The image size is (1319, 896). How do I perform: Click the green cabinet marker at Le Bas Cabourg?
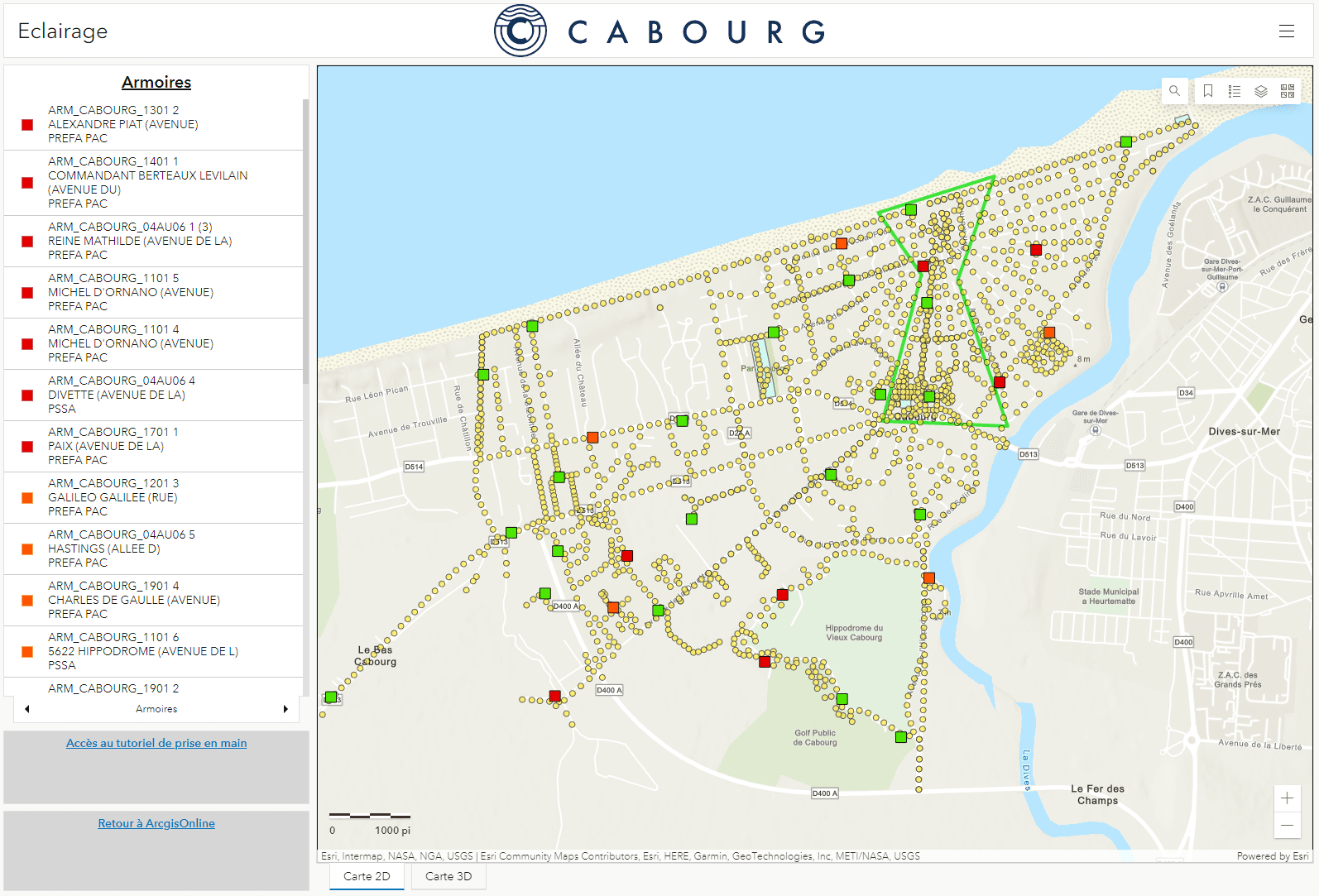point(331,697)
